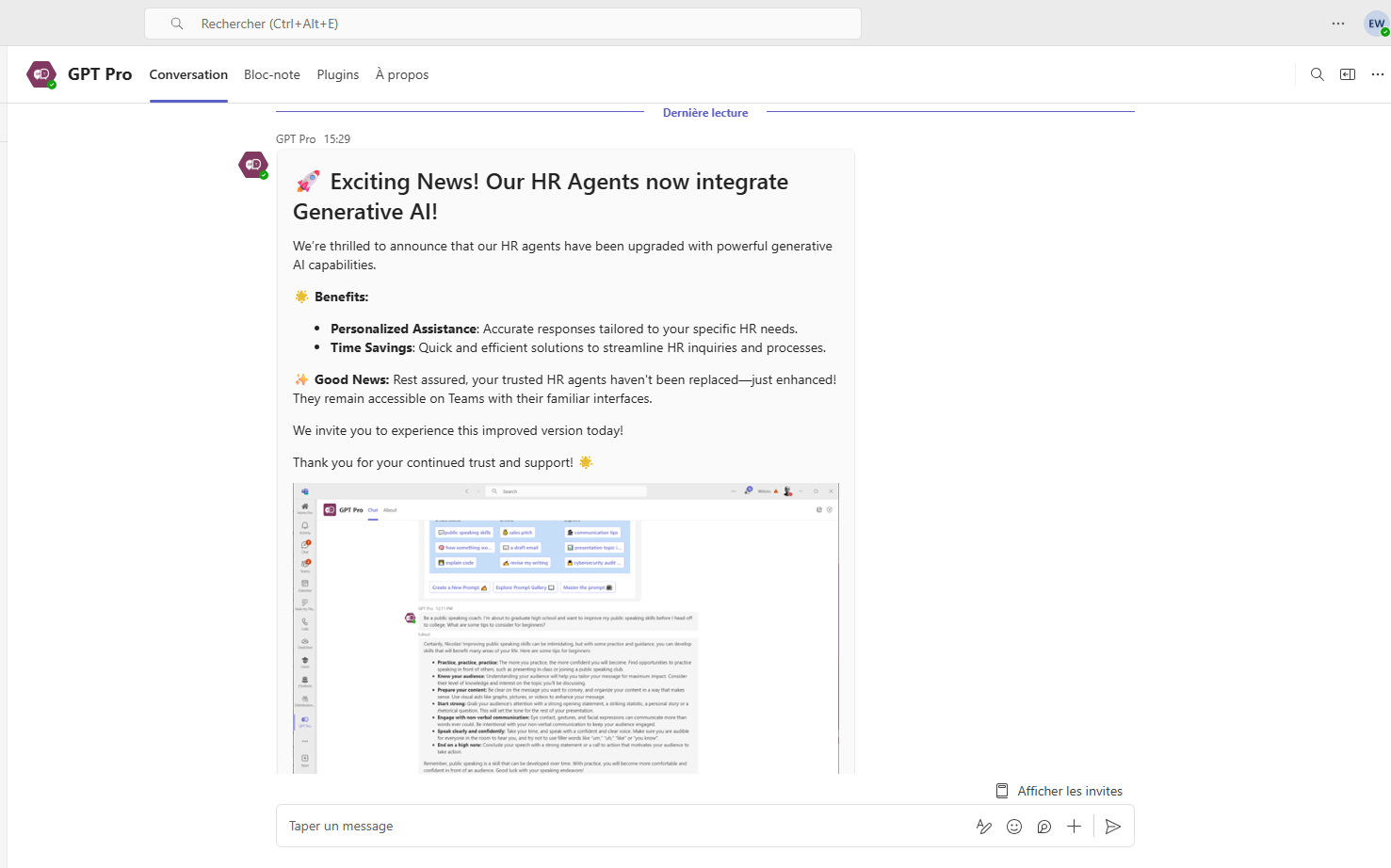1391x868 pixels.
Task: Click the side panel icon with left arrow
Action: coord(1348,74)
